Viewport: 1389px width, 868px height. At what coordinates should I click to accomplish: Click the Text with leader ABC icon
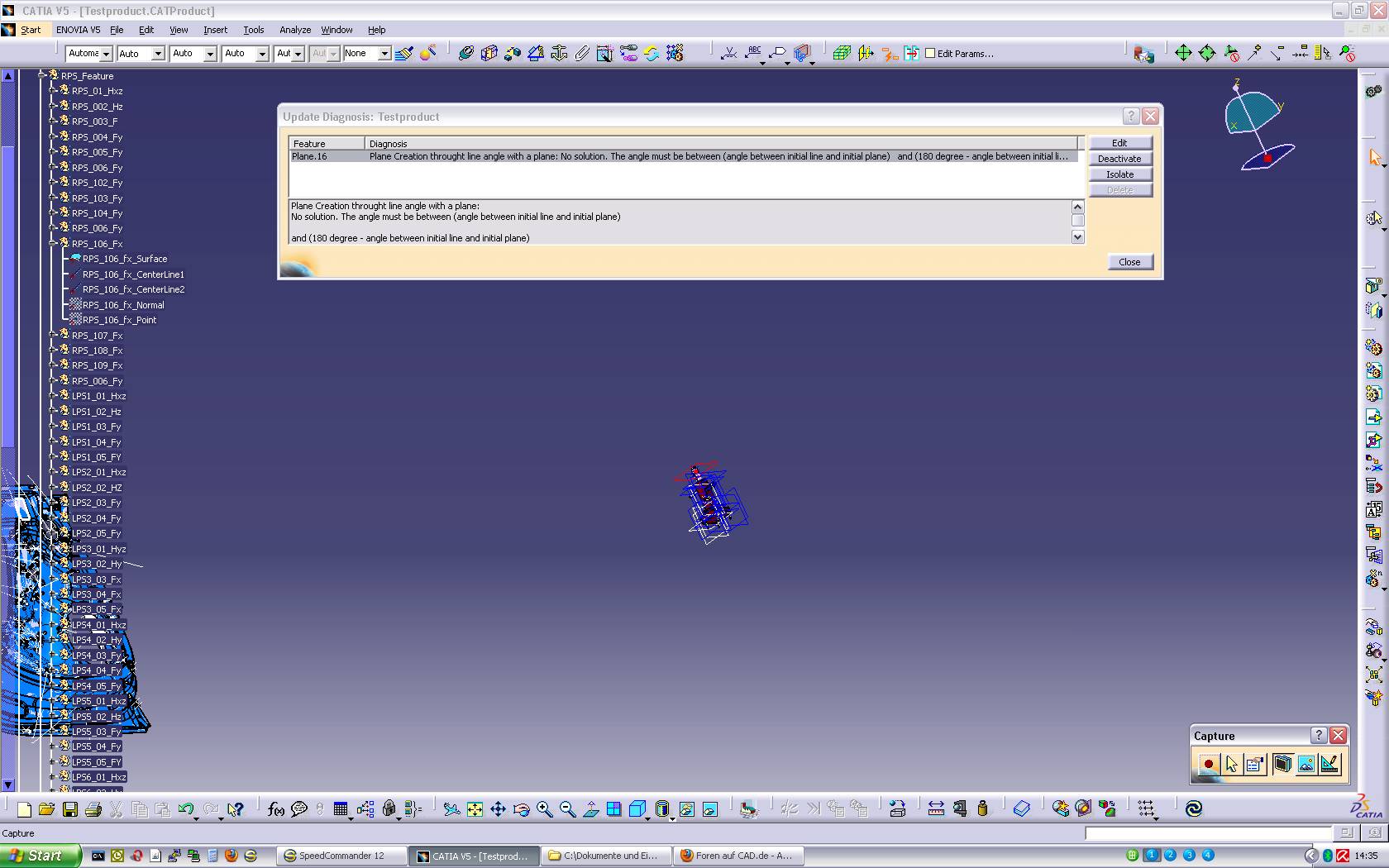pyautogui.click(x=754, y=53)
